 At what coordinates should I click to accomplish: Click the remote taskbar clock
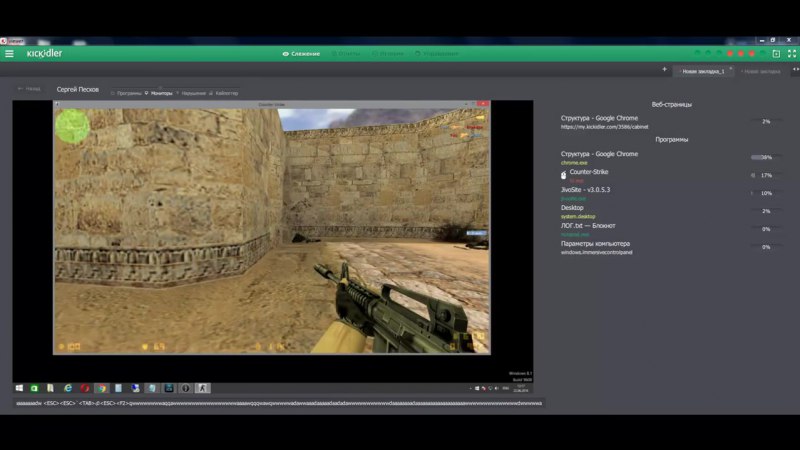click(520, 388)
